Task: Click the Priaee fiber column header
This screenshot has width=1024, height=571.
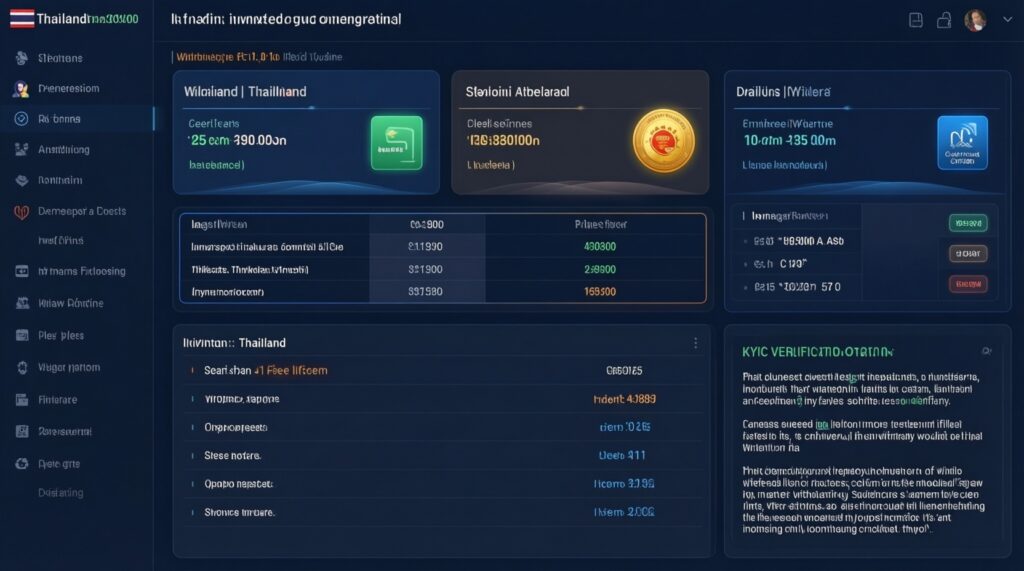Action: 601,225
